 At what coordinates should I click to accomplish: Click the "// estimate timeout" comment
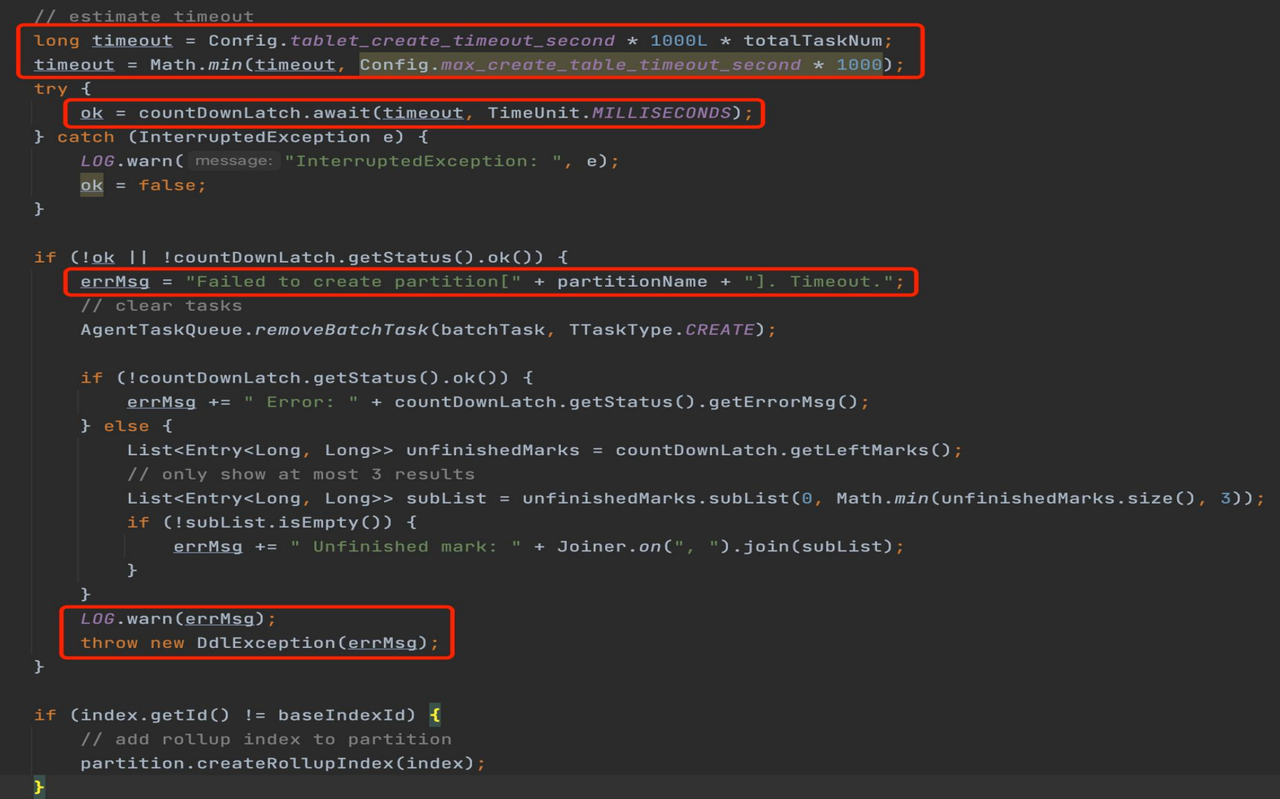(144, 17)
